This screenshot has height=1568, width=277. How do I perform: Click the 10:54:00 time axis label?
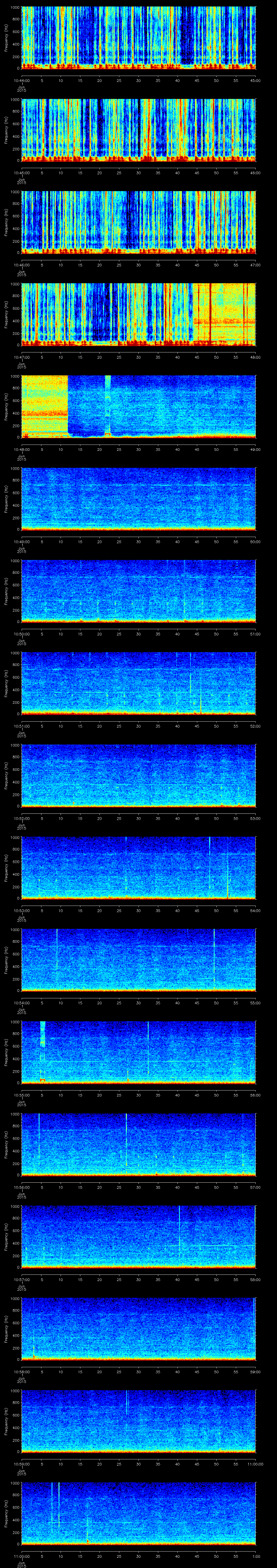[21, 1003]
